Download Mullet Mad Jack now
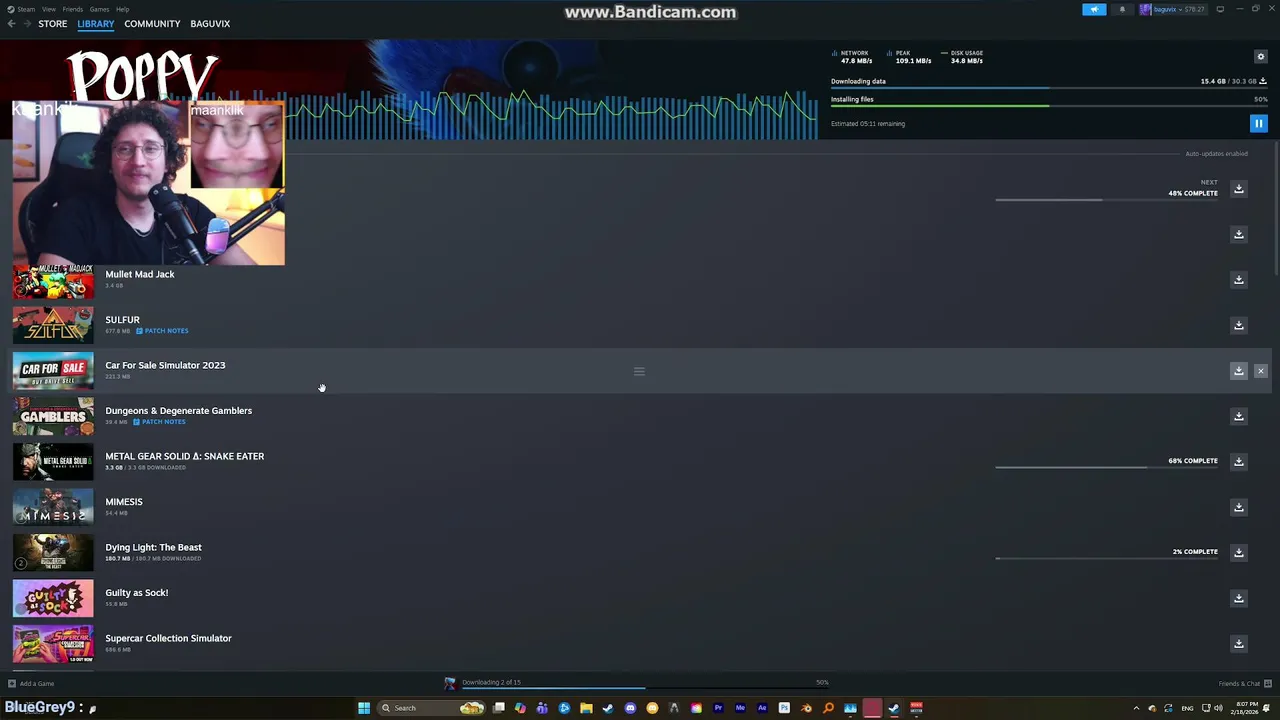Image resolution: width=1280 pixels, height=720 pixels. click(x=1238, y=280)
